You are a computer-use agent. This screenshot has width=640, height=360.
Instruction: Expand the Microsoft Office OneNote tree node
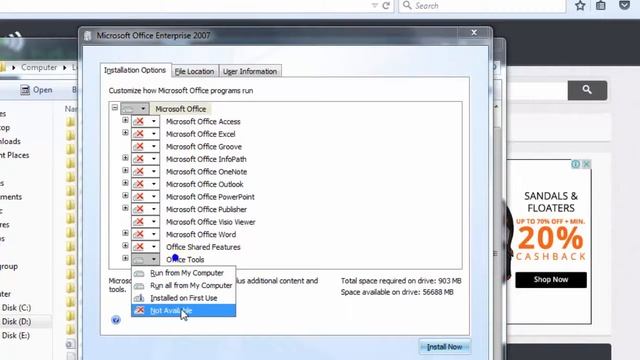[125, 171]
